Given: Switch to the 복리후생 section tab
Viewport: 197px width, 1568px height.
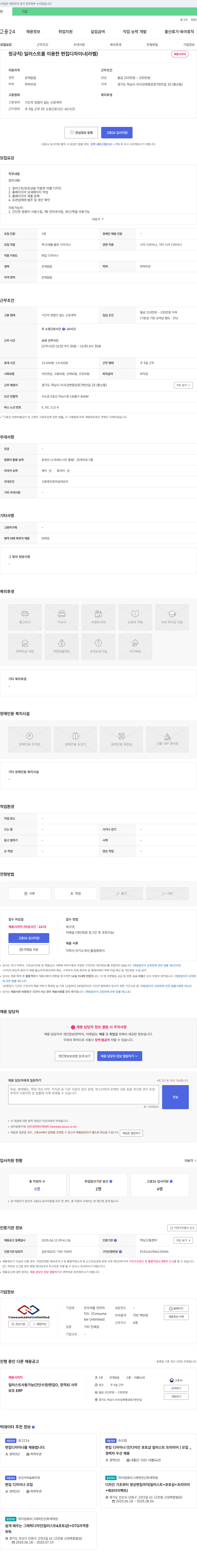Looking at the screenshot, I should click(x=116, y=44).
